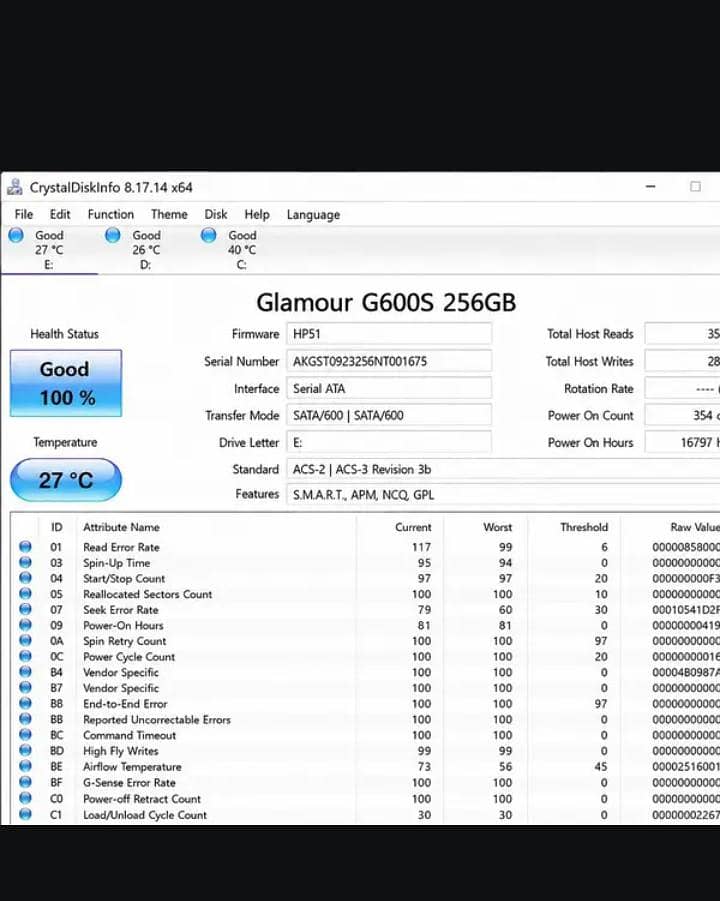Click status orb for G-Sense Error Rate row

[25, 781]
